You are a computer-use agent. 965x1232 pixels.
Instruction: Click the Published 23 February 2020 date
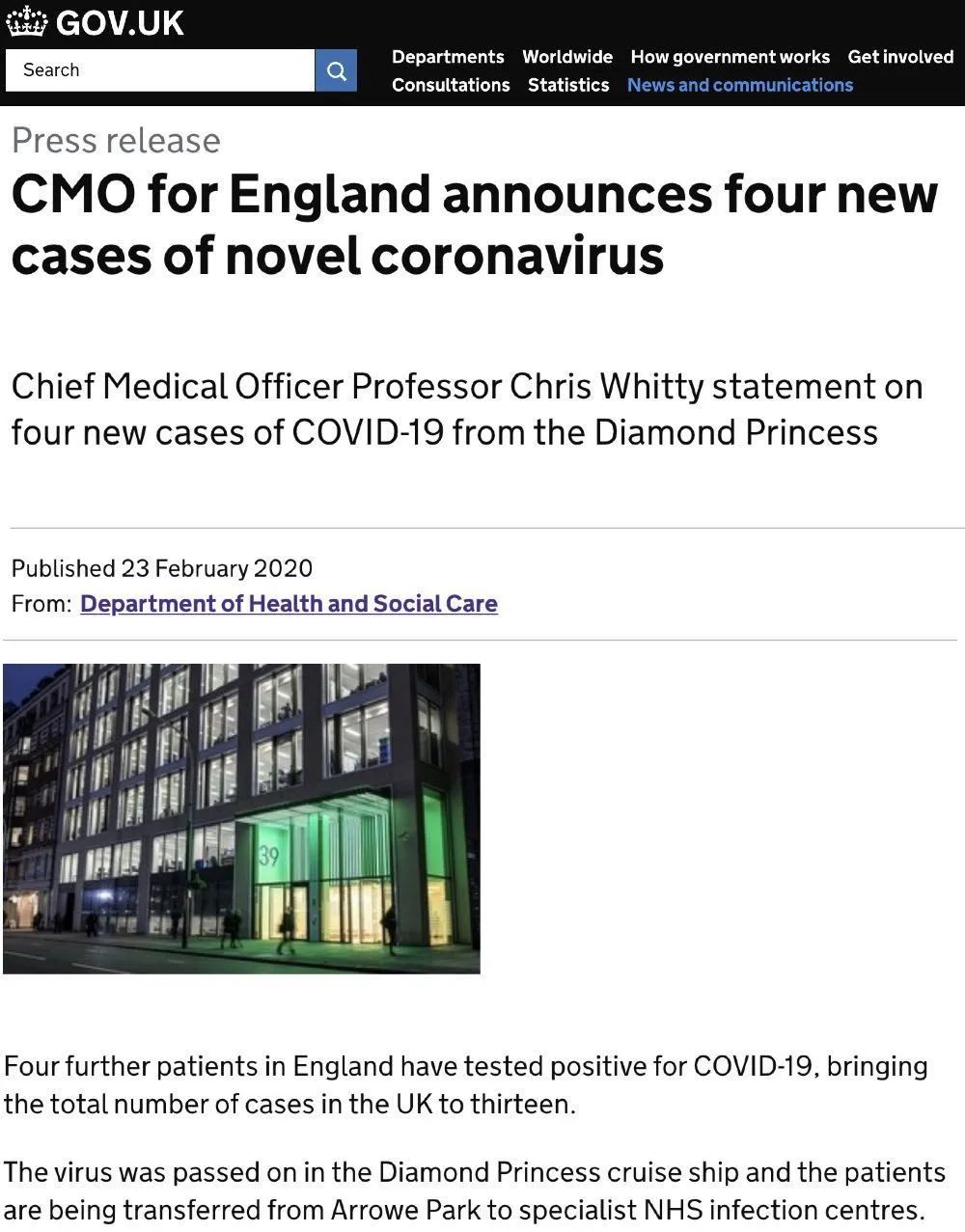[162, 568]
